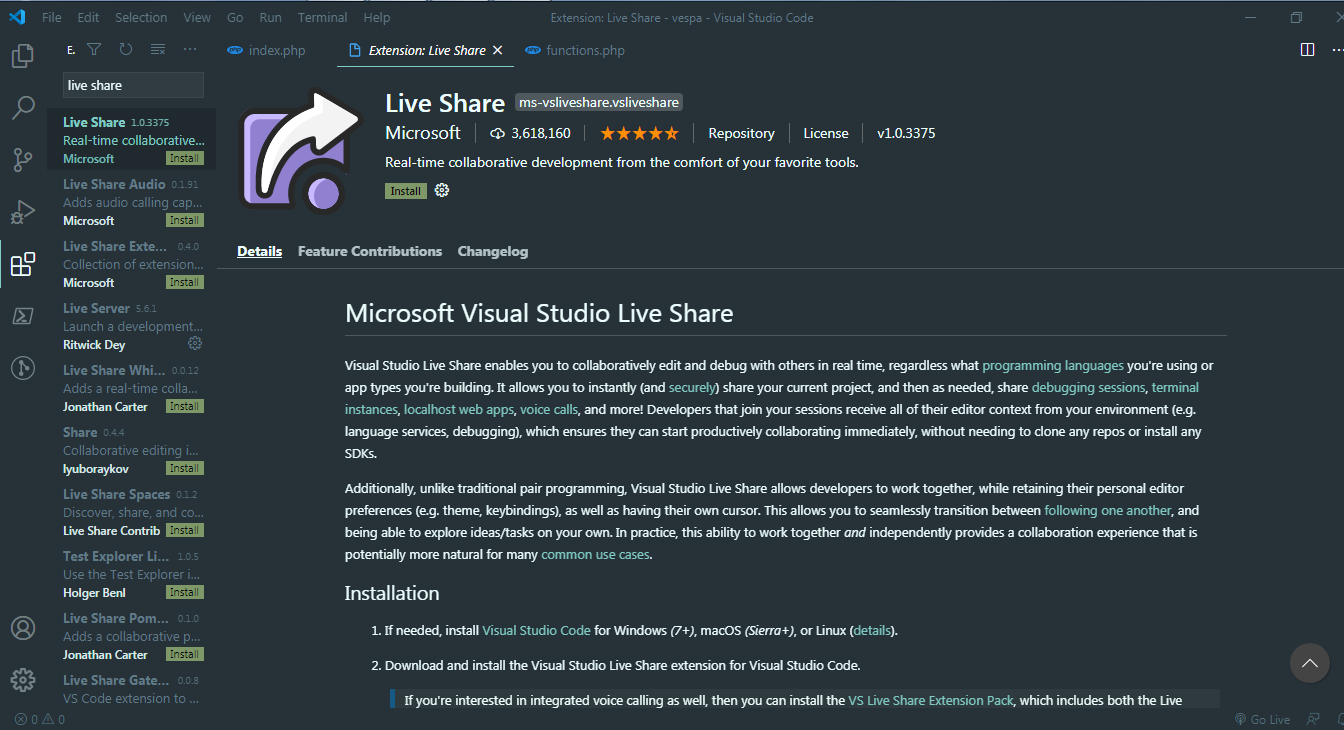This screenshot has height=730, width=1344.
Task: Open the Go menu
Action: tap(235, 17)
